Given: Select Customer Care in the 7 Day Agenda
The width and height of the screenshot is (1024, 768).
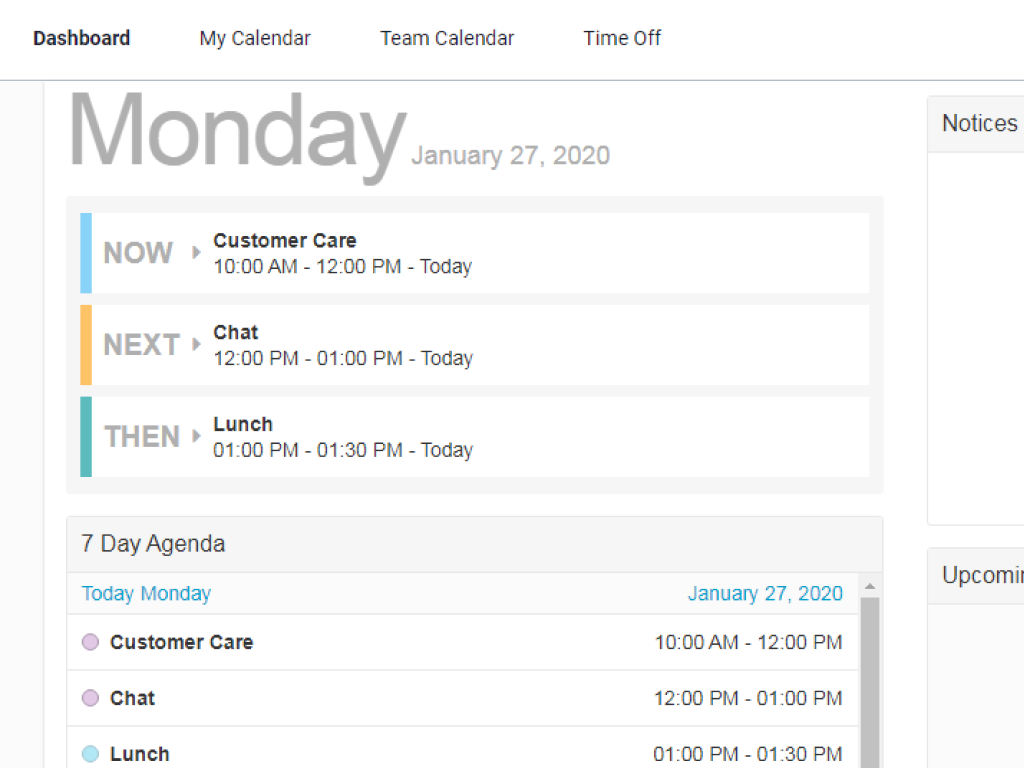Looking at the screenshot, I should point(181,642).
